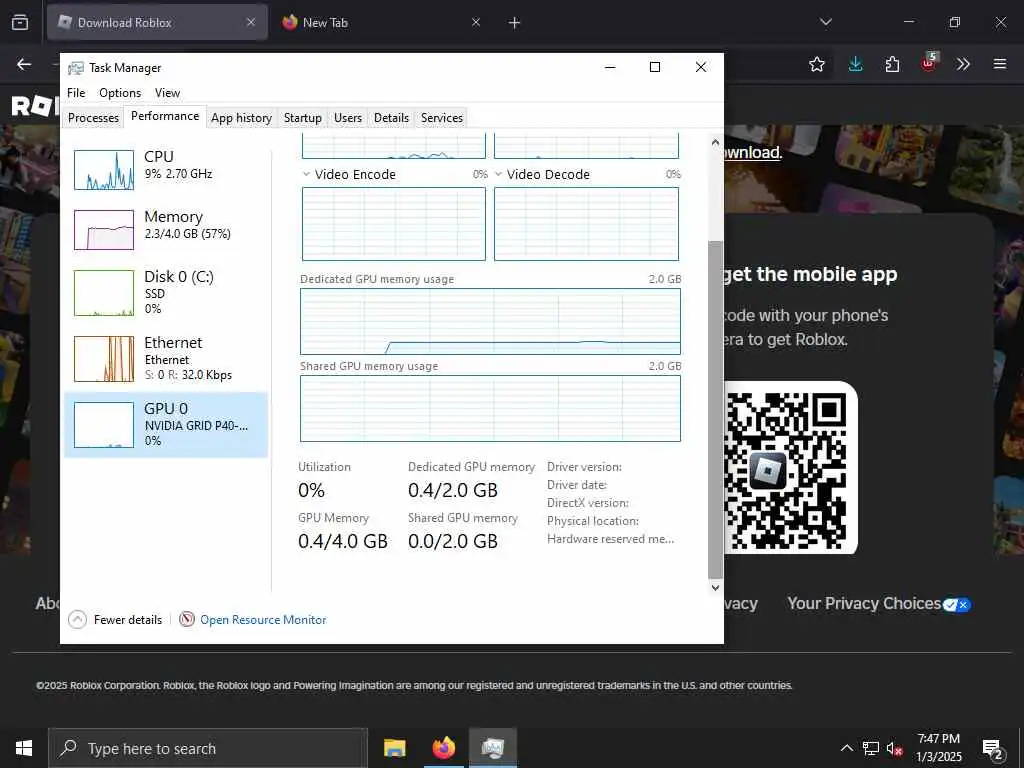The height and width of the screenshot is (768, 1024).
Task: Click the Roblox QR code image
Action: coord(786,468)
